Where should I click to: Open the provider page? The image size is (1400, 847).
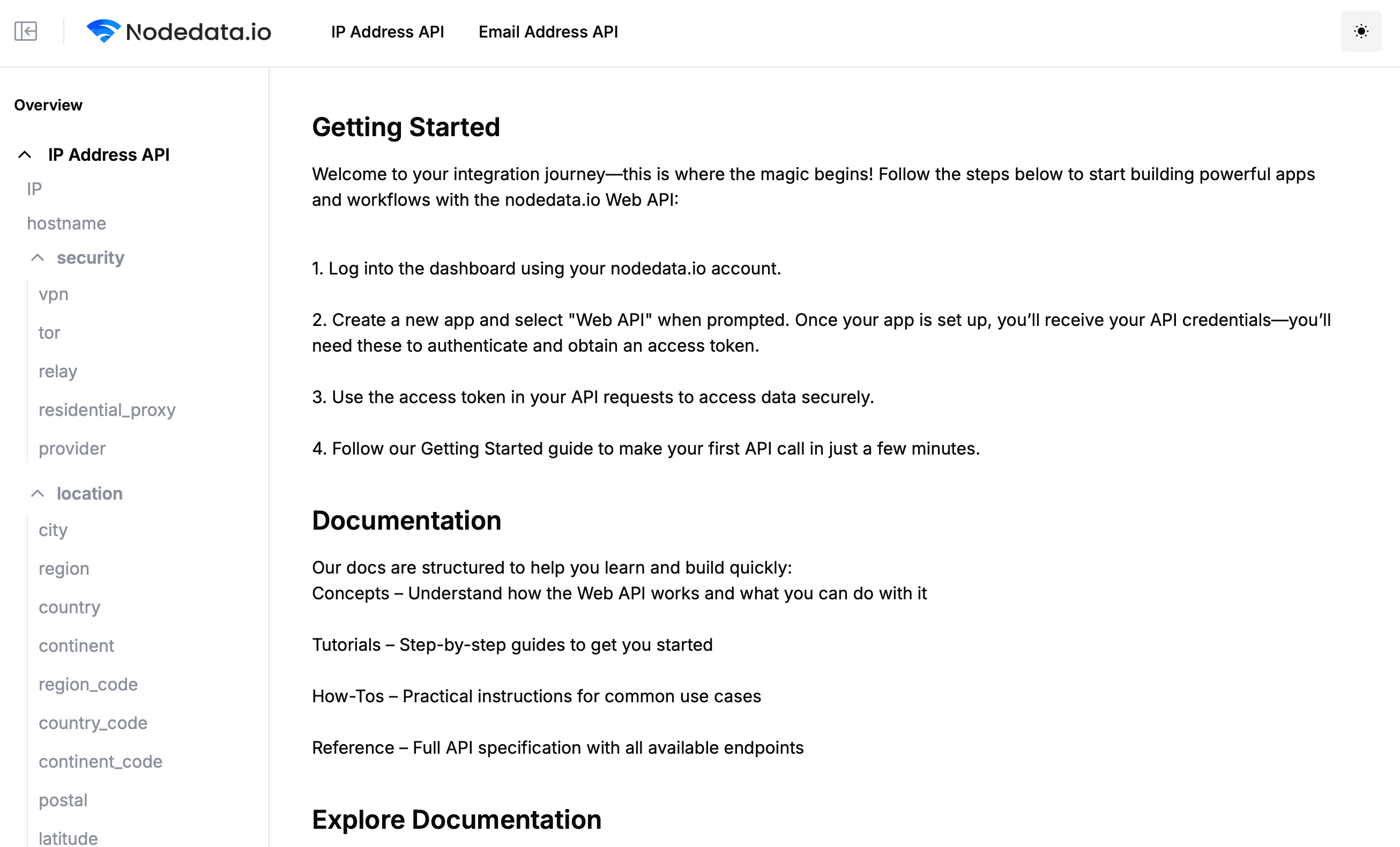[72, 449]
